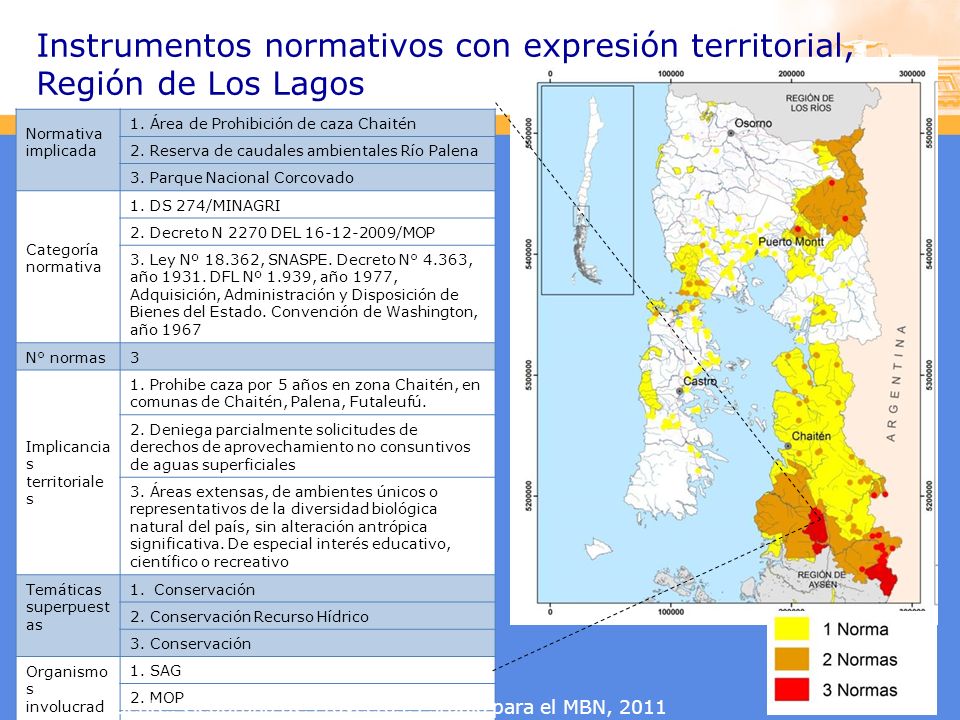Click the red '3 Normas' legend swatch
960x720 pixels.
point(792,689)
